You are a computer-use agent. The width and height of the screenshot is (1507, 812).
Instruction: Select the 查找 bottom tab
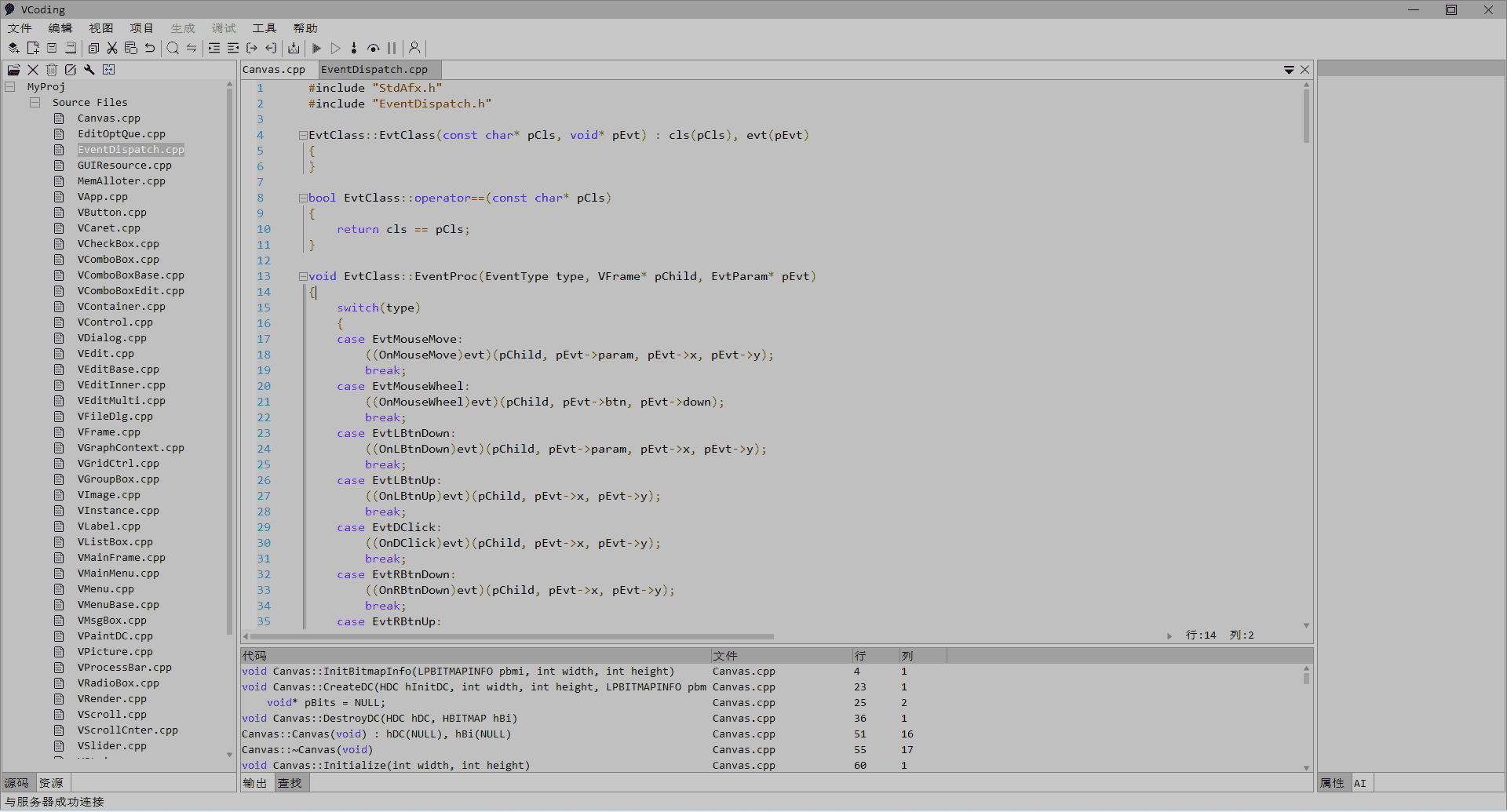point(290,783)
